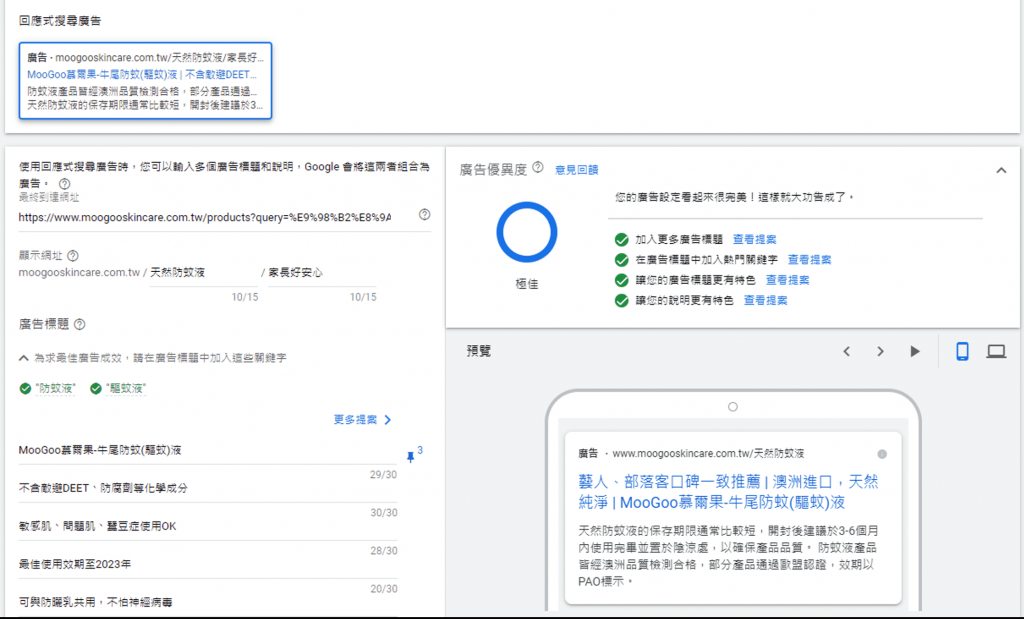The height and width of the screenshot is (619, 1024).
Task: Edit headline 敏感肌、問題肌、蠶豆症使用OK
Action: click(x=208, y=526)
